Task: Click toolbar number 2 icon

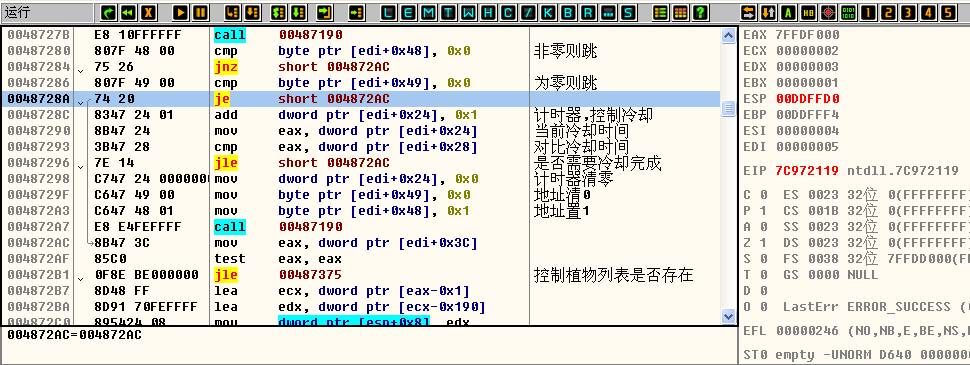Action: (888, 12)
